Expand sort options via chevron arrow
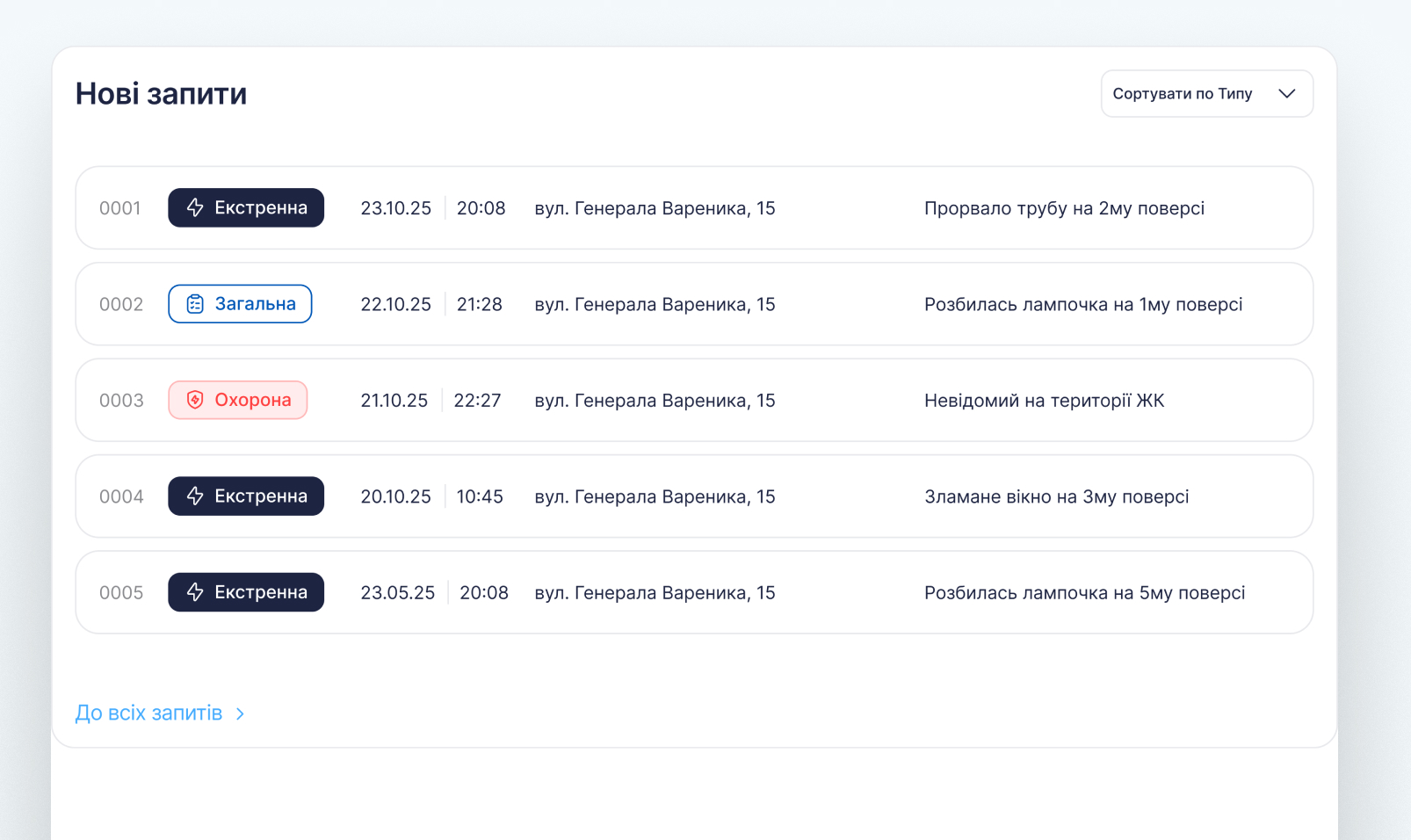This screenshot has height=840, width=1411. coord(1286,93)
